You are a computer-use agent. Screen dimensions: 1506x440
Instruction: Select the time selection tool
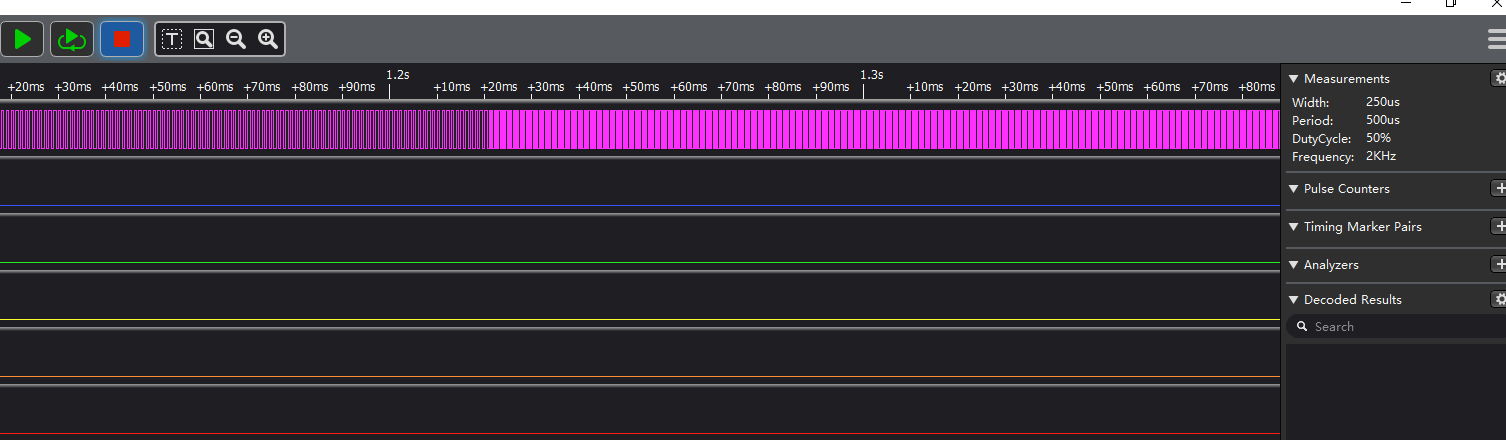coord(172,40)
